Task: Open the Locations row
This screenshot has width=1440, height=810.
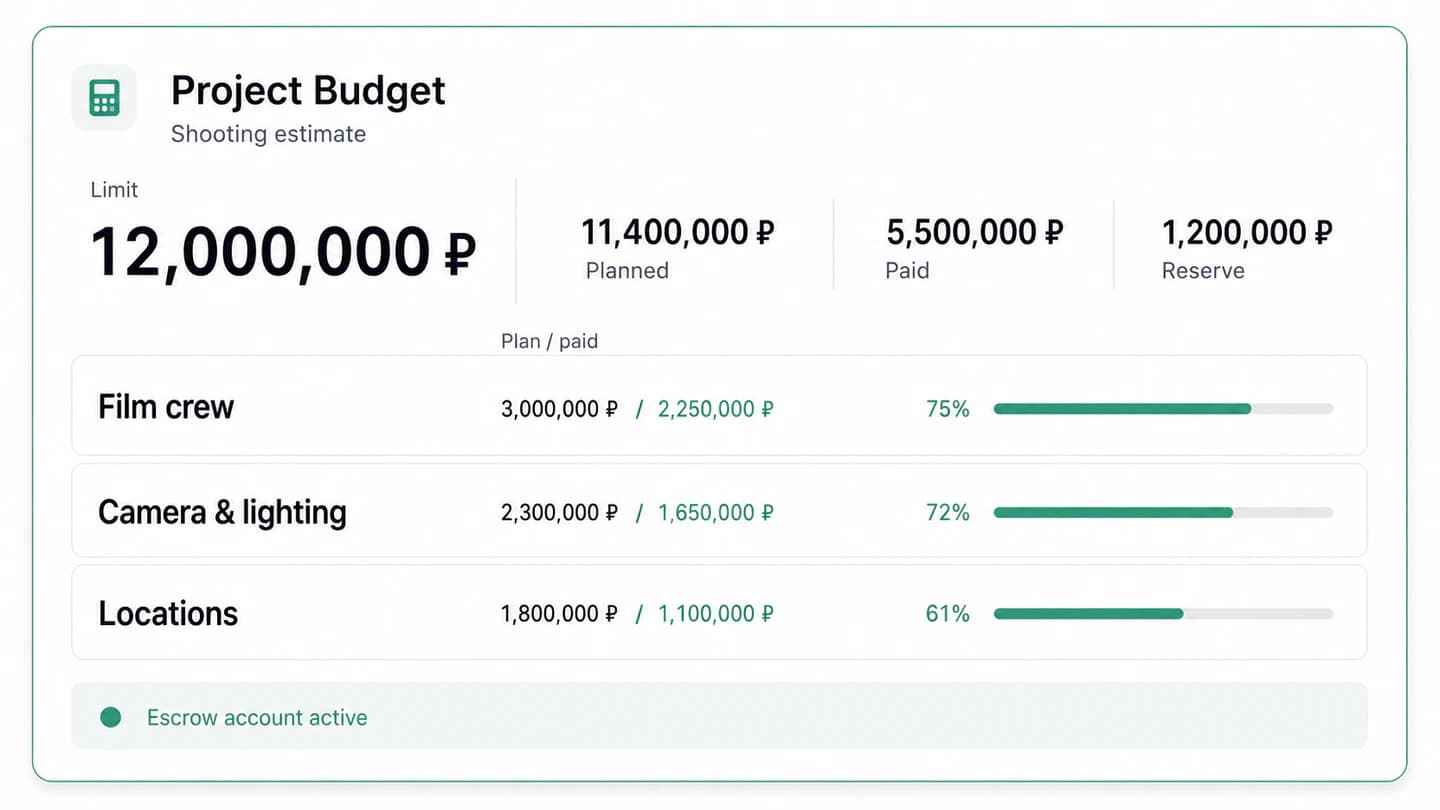Action: (x=719, y=612)
